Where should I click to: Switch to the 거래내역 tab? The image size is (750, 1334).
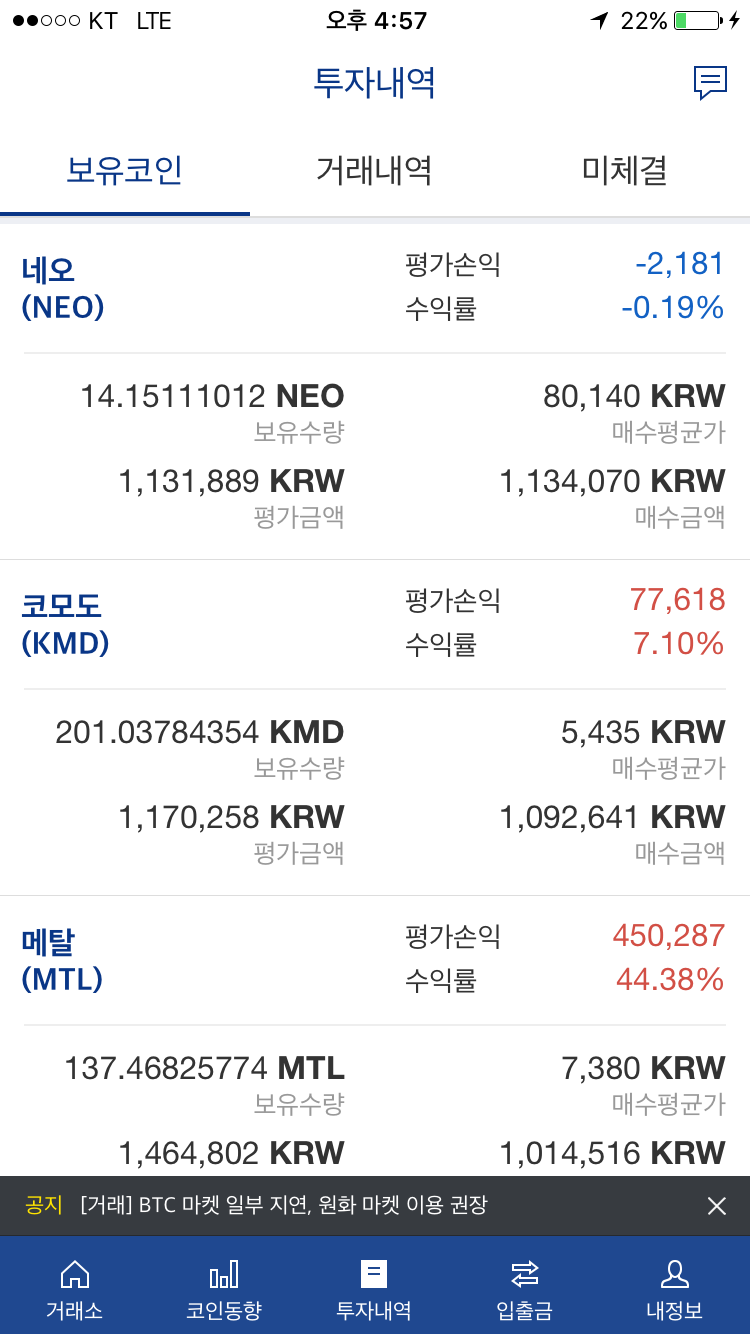click(x=374, y=170)
